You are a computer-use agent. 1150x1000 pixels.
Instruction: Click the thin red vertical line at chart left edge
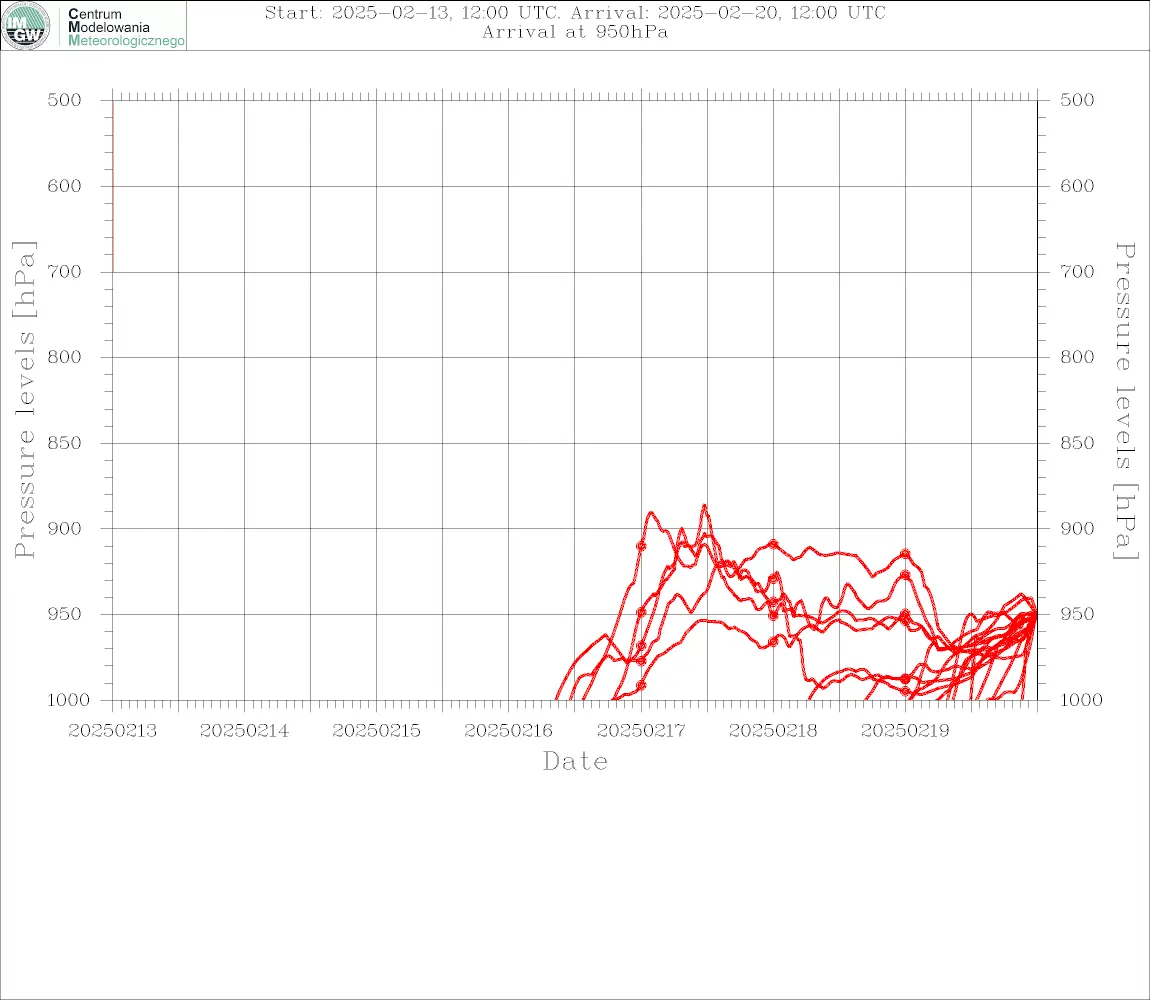pos(113,186)
